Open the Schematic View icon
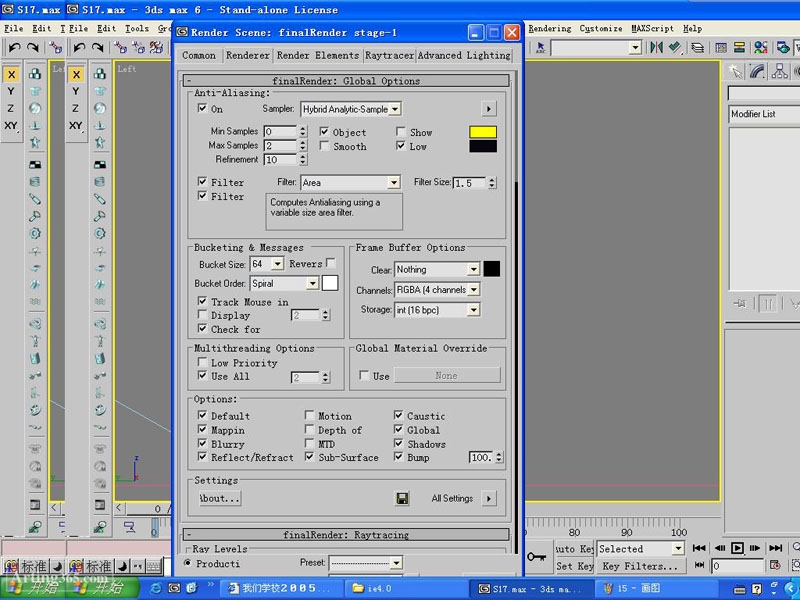The width and height of the screenshot is (800, 600). [739, 47]
